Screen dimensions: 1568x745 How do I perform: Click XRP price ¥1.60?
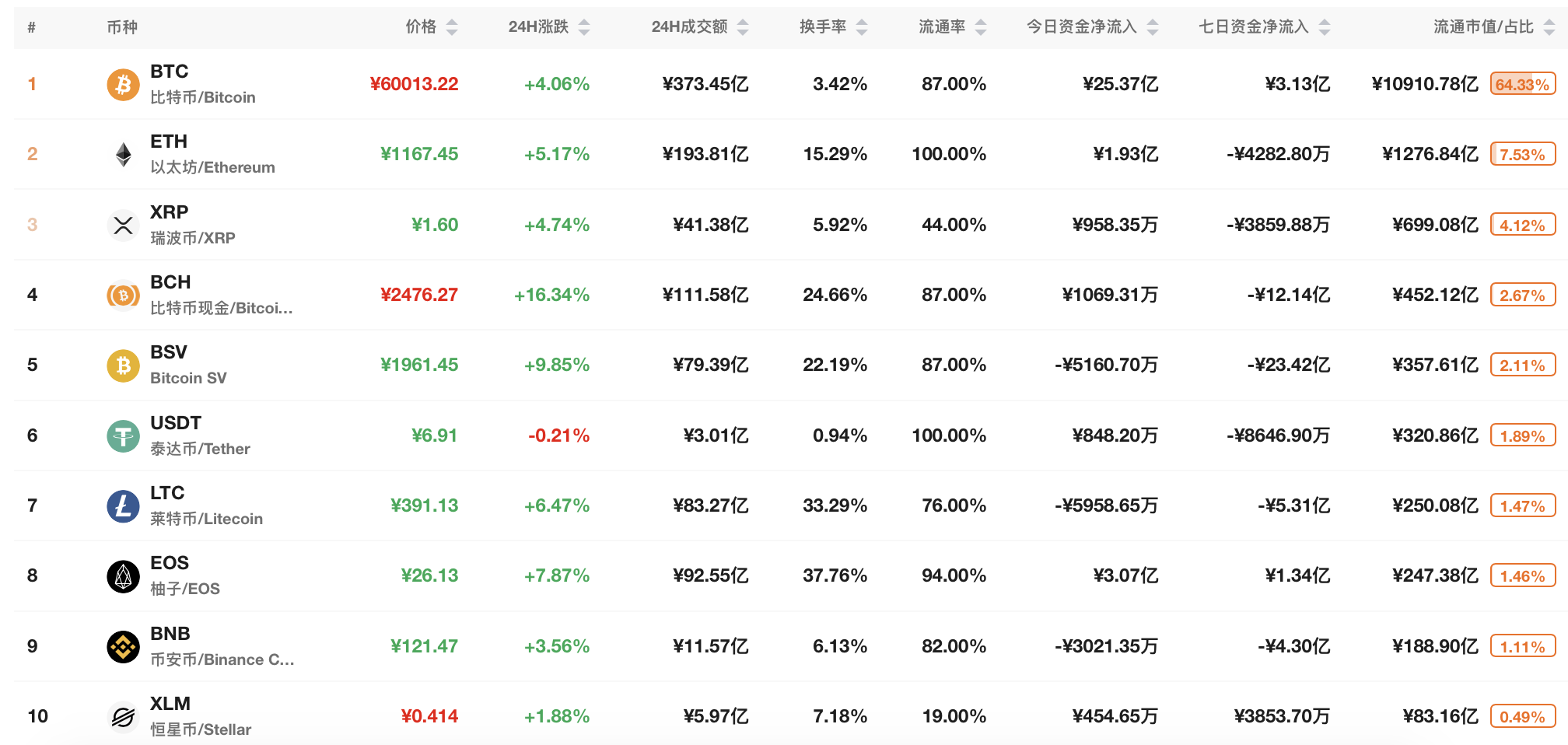[435, 225]
